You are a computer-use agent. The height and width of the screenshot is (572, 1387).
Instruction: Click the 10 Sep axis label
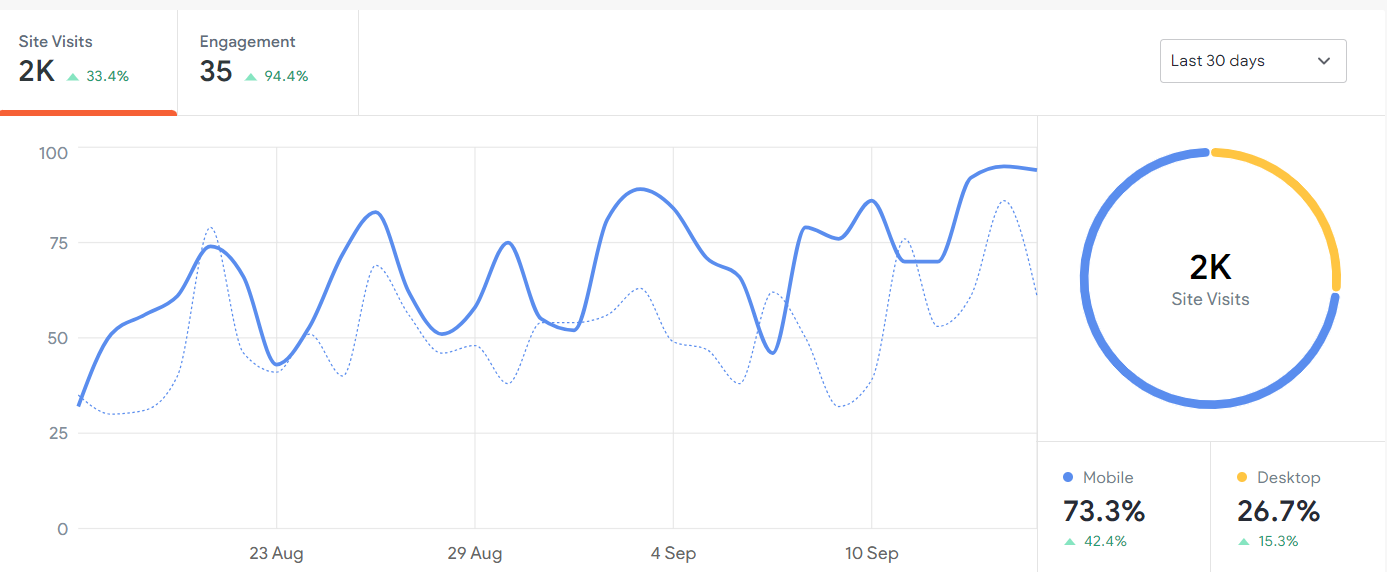coord(871,553)
